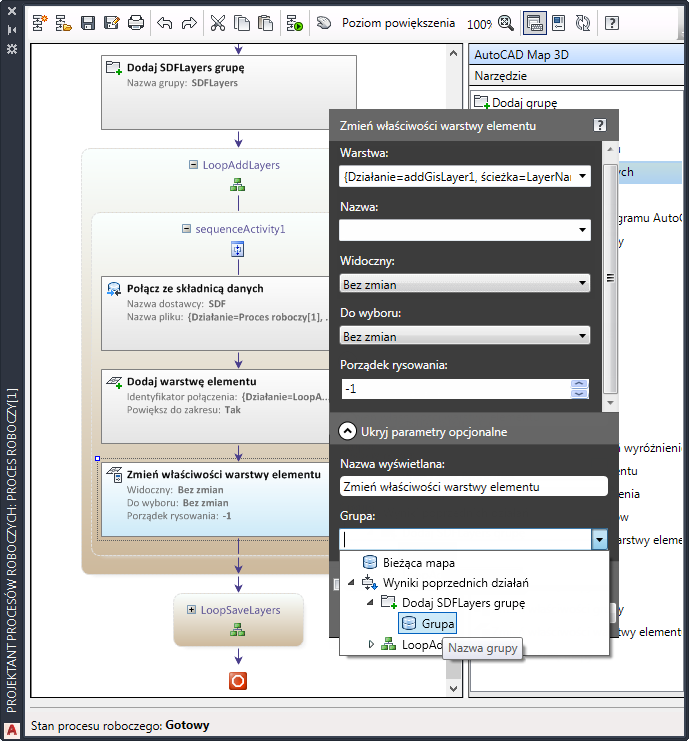Open an existing workflow file
This screenshot has width=689, height=741.
[x=63, y=23]
